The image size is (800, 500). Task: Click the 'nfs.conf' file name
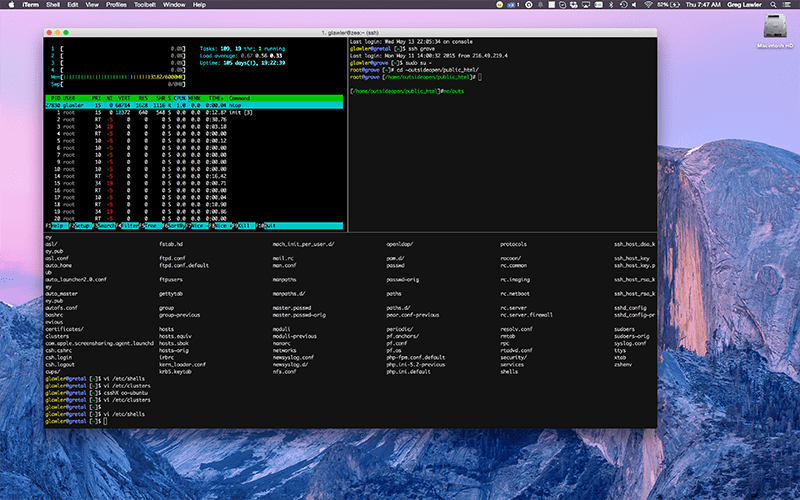pos(284,372)
